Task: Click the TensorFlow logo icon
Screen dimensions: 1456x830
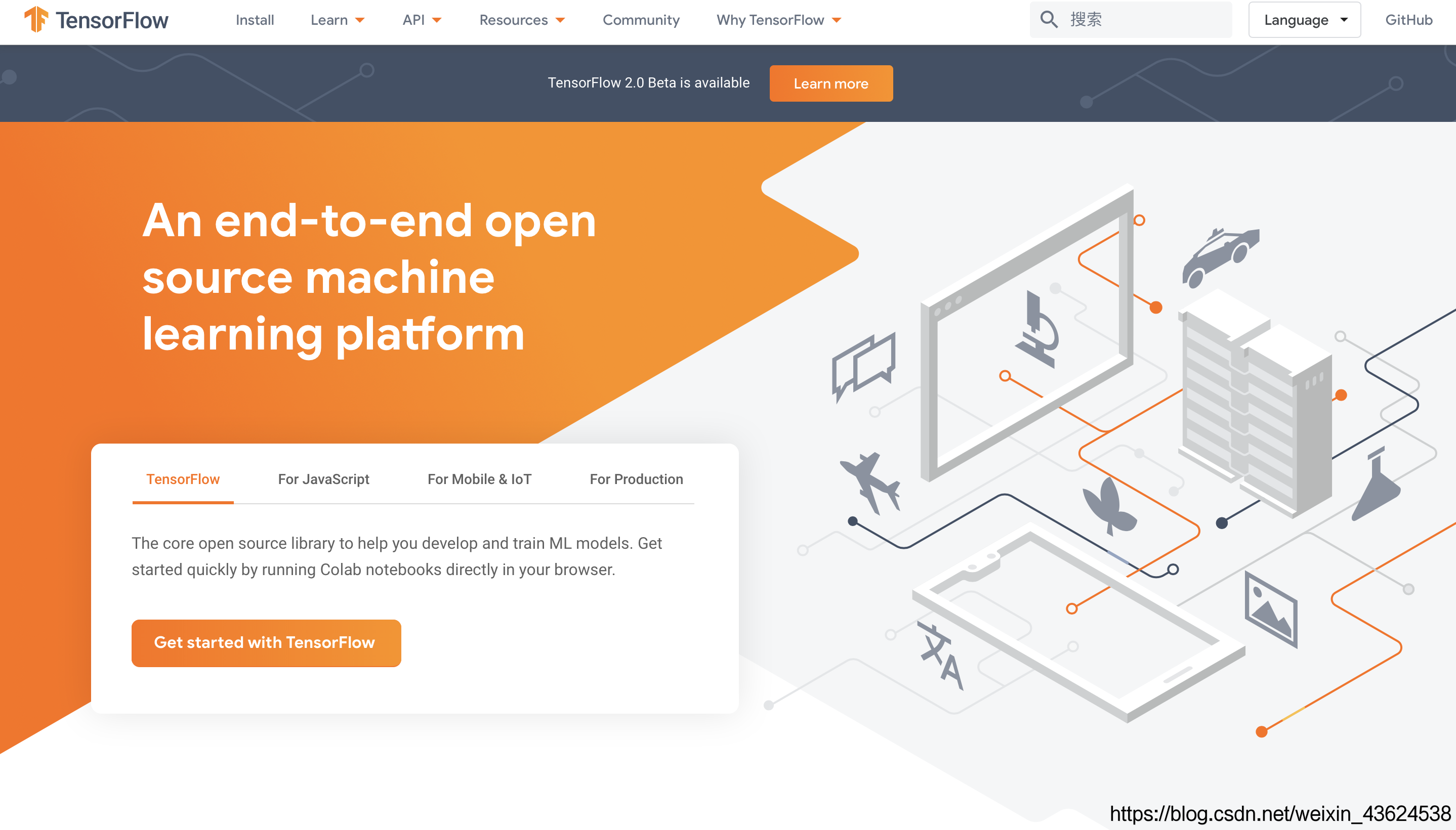Action: click(x=36, y=19)
